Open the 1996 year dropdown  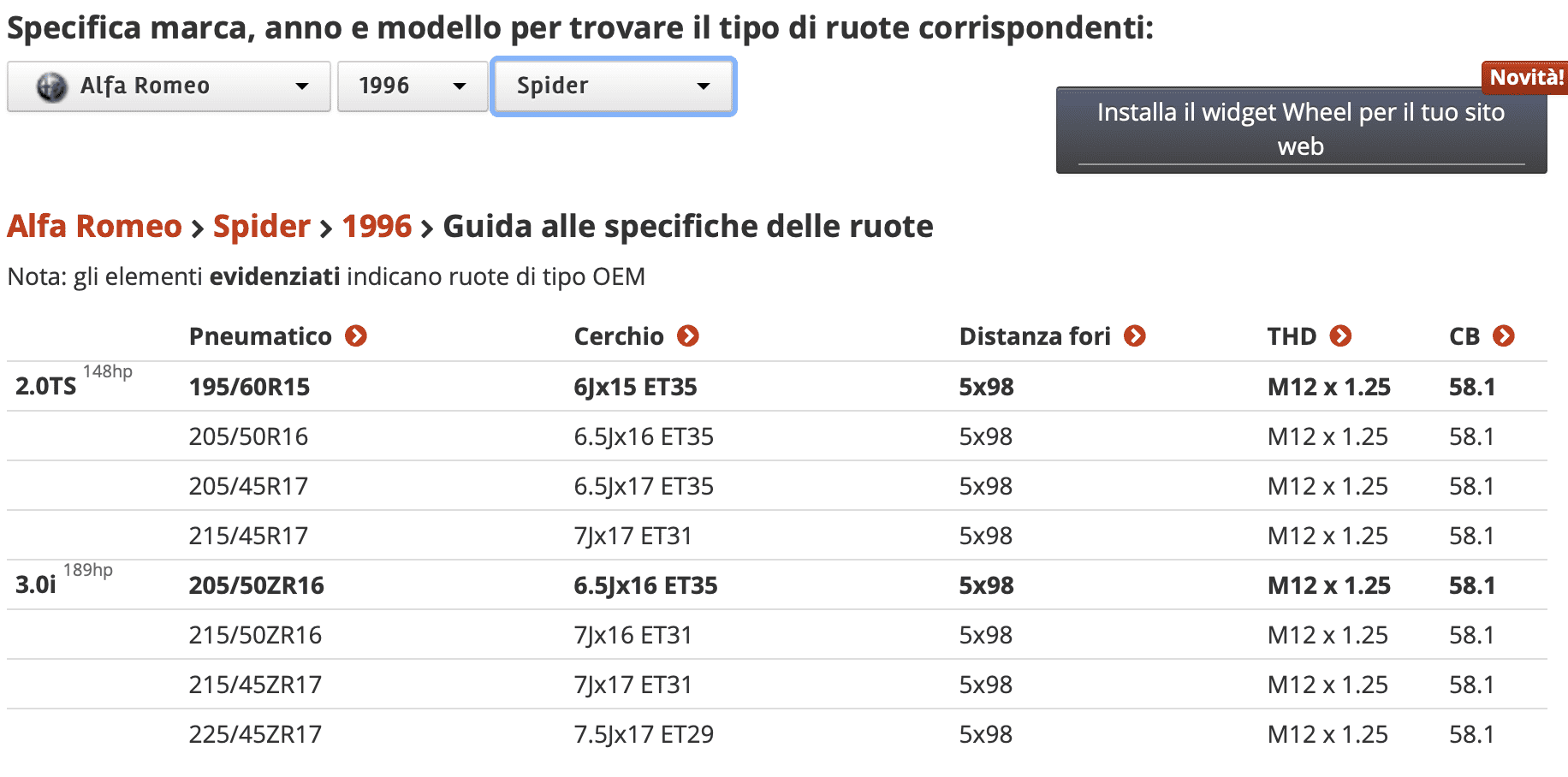[413, 86]
